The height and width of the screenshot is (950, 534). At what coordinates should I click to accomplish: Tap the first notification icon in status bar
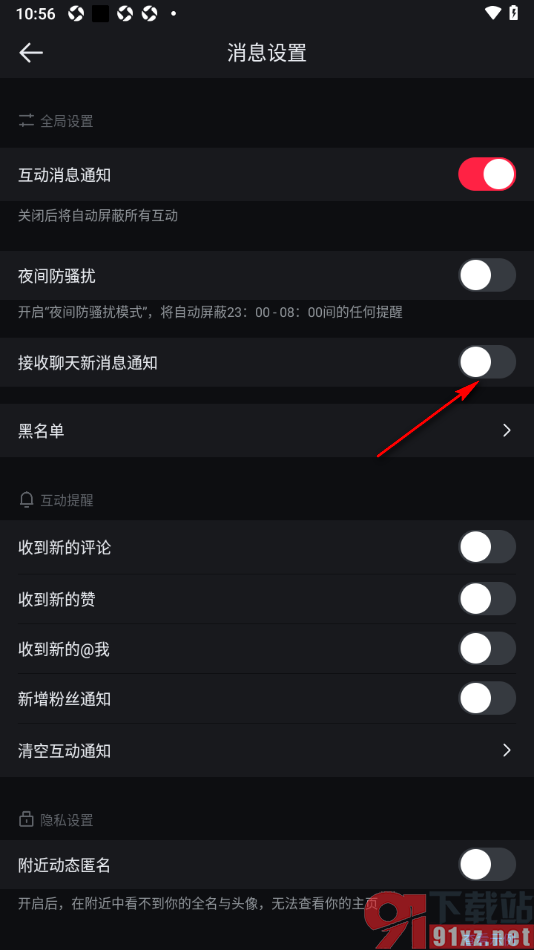click(76, 13)
